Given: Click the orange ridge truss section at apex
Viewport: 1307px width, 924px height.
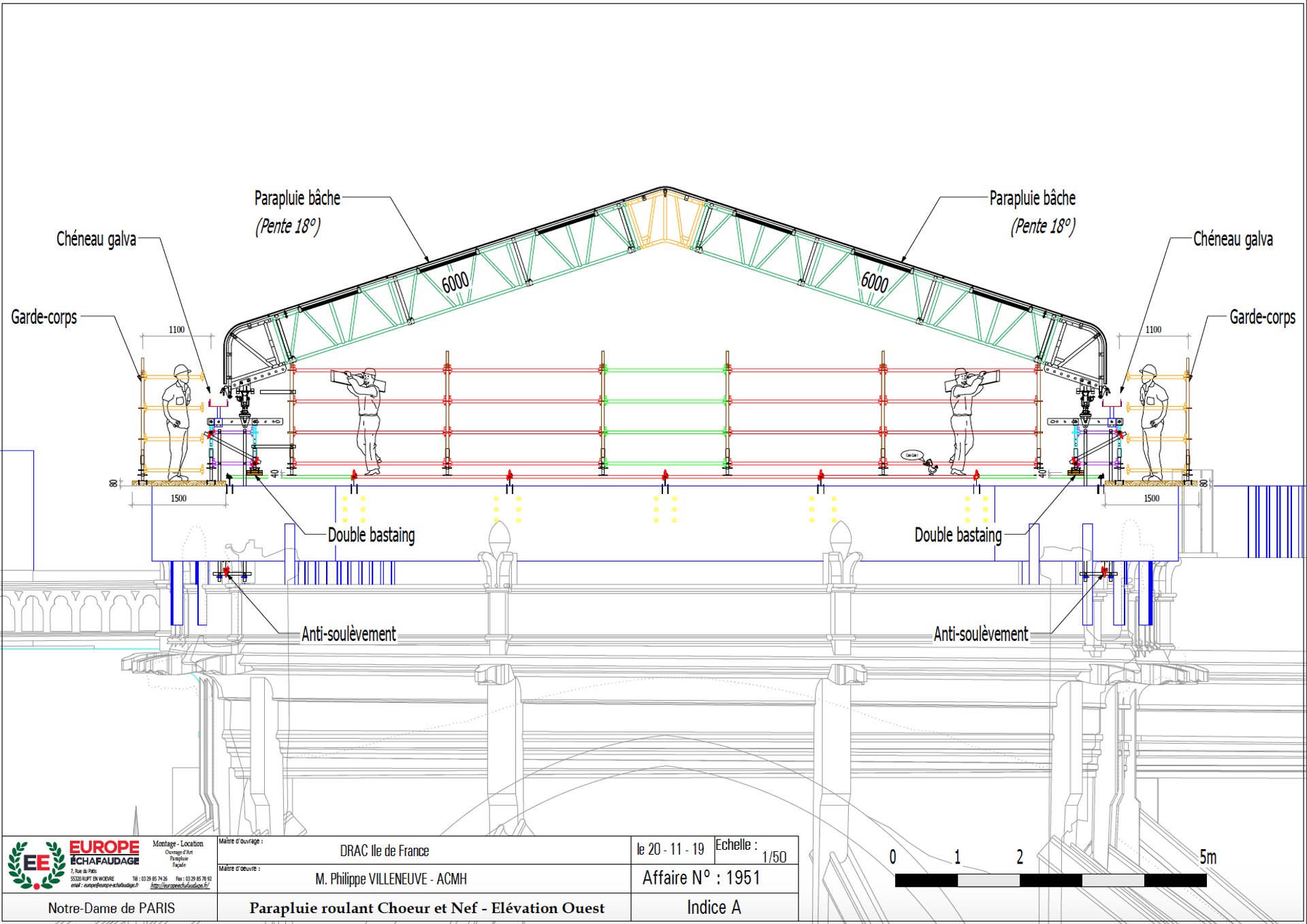Looking at the screenshot, I should pos(664,219).
